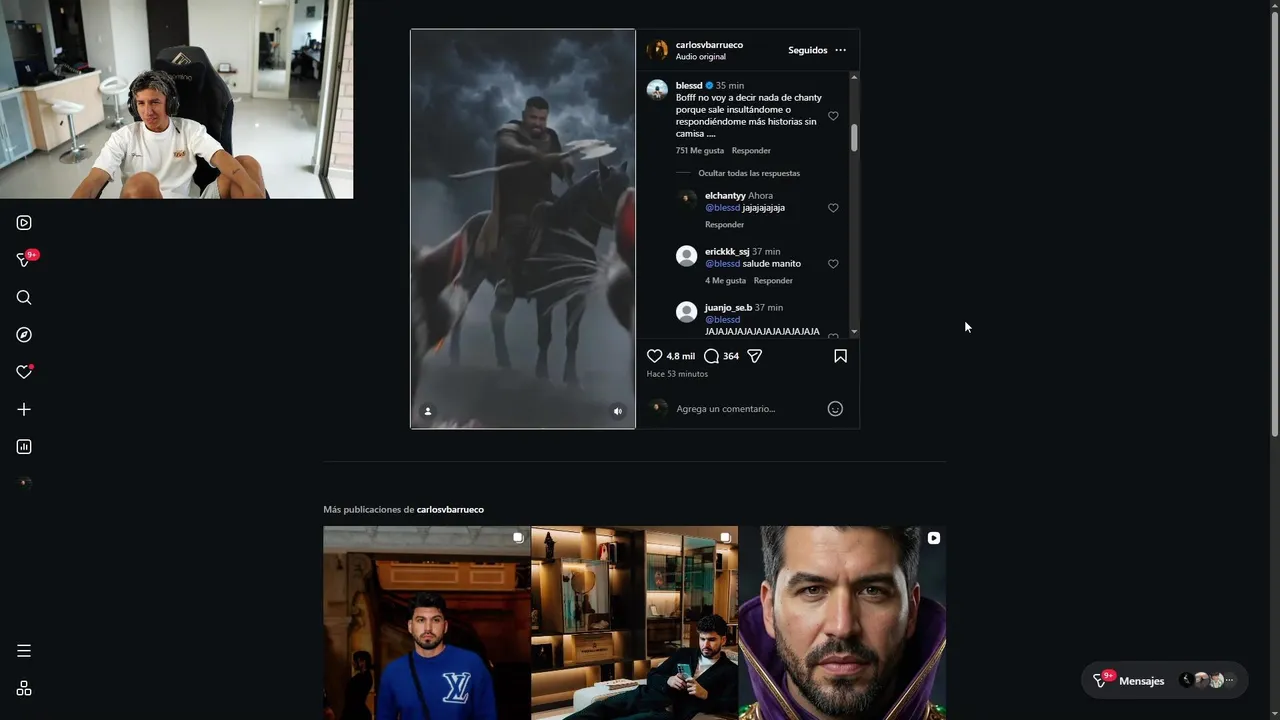The width and height of the screenshot is (1280, 720).
Task: Open direct messages icon in sidebar
Action: tap(24, 260)
